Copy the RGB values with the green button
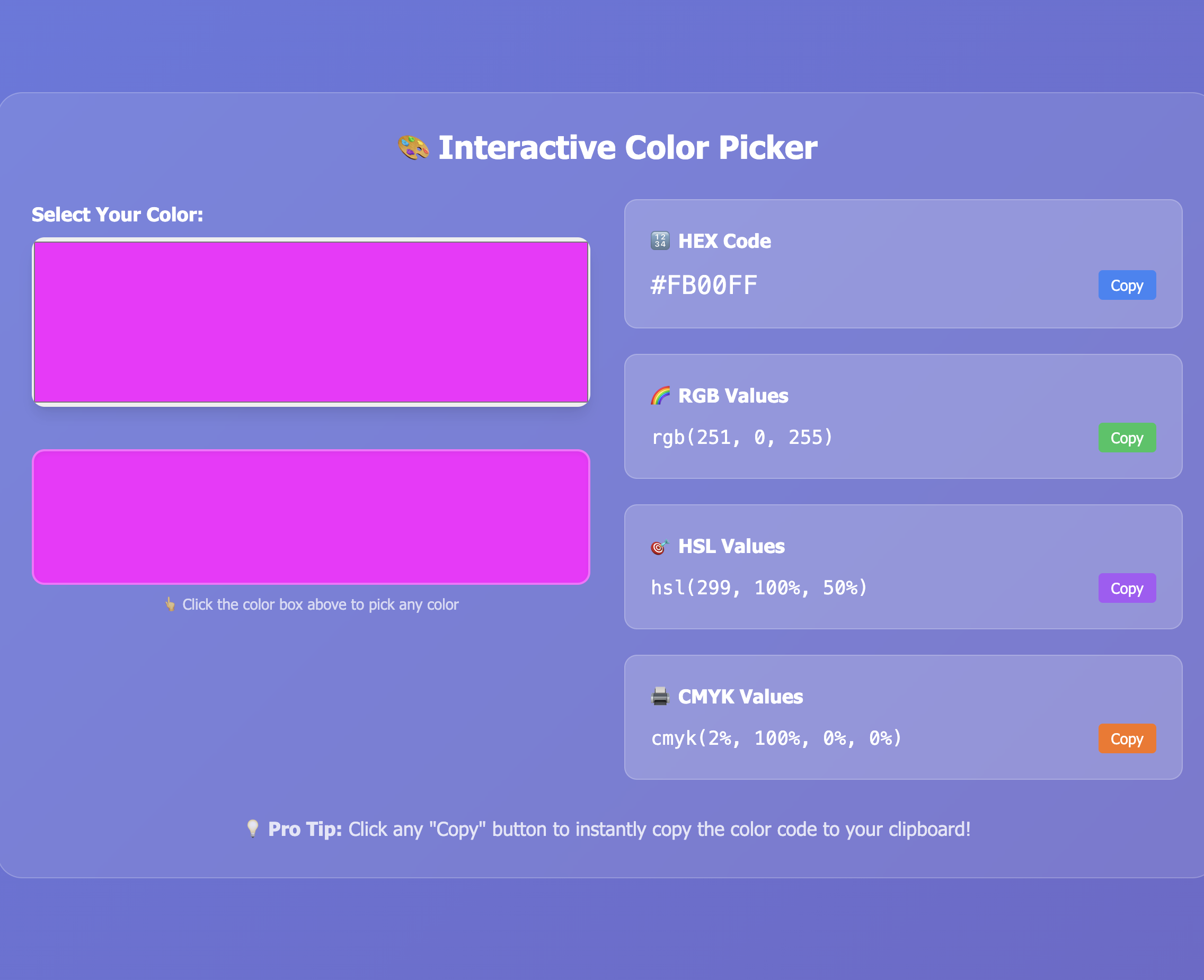 click(1127, 438)
